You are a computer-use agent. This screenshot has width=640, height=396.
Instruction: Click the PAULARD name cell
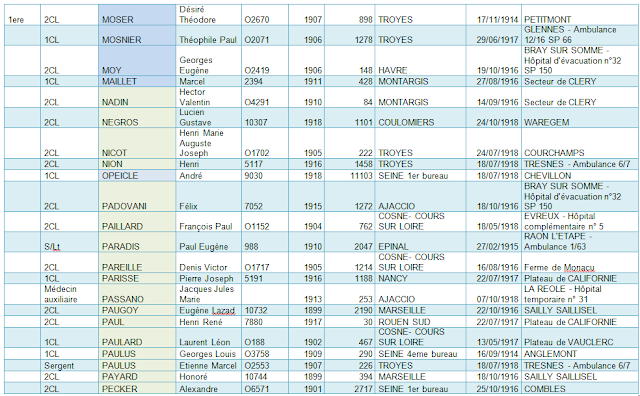pyautogui.click(x=137, y=337)
